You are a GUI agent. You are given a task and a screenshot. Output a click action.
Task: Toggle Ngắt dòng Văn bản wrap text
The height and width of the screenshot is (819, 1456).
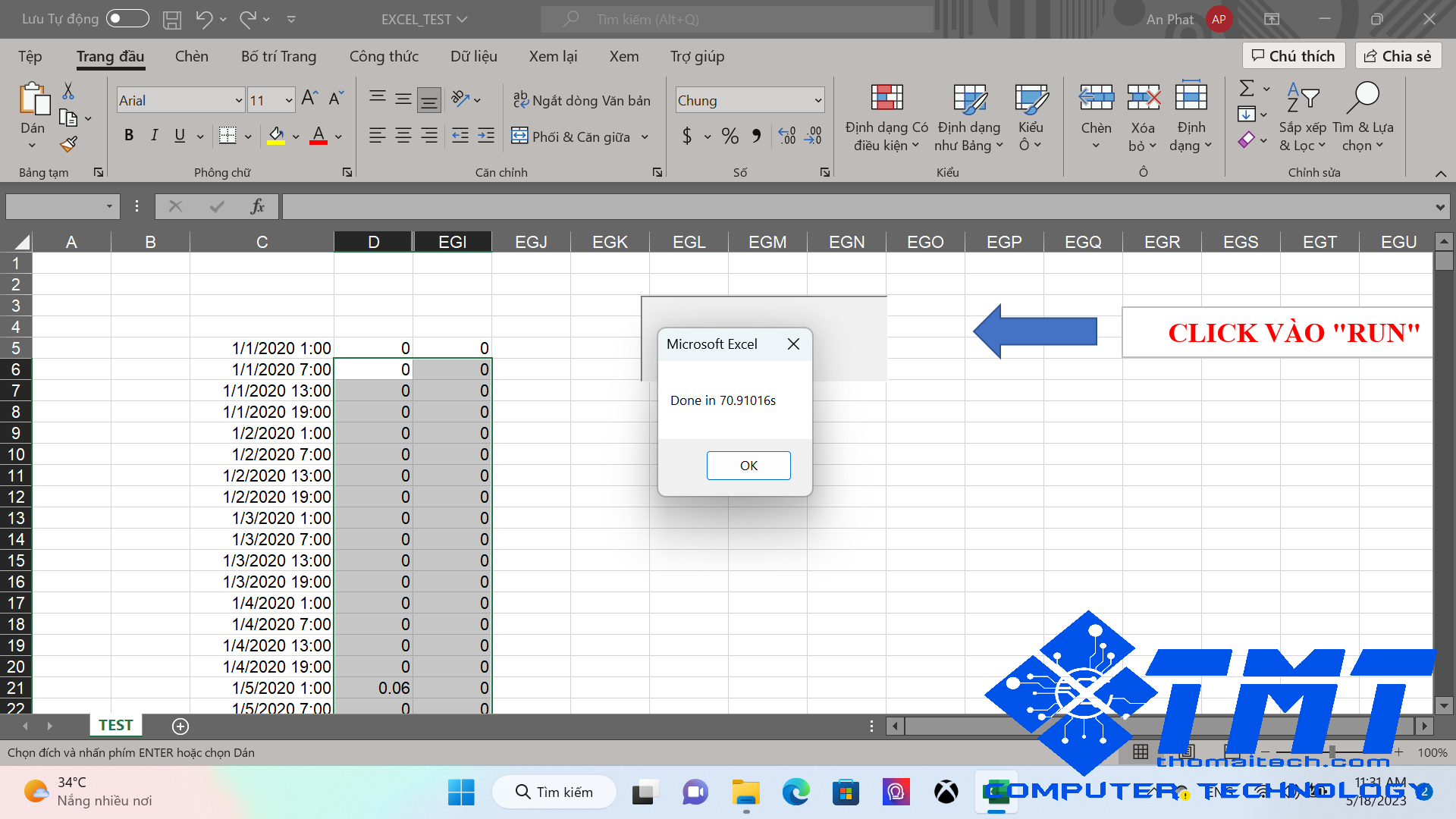click(x=582, y=100)
